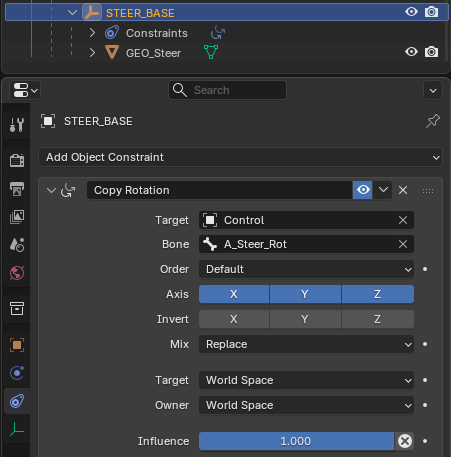Open the Output properties tab
This screenshot has width=451, height=457.
[17, 189]
